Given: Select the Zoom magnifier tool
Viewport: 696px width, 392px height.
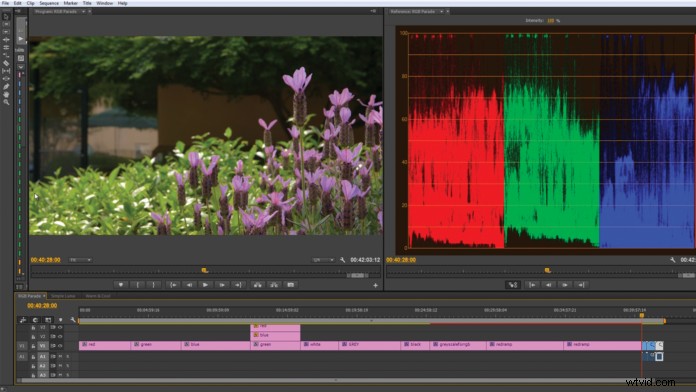Looking at the screenshot, I should coord(6,102).
